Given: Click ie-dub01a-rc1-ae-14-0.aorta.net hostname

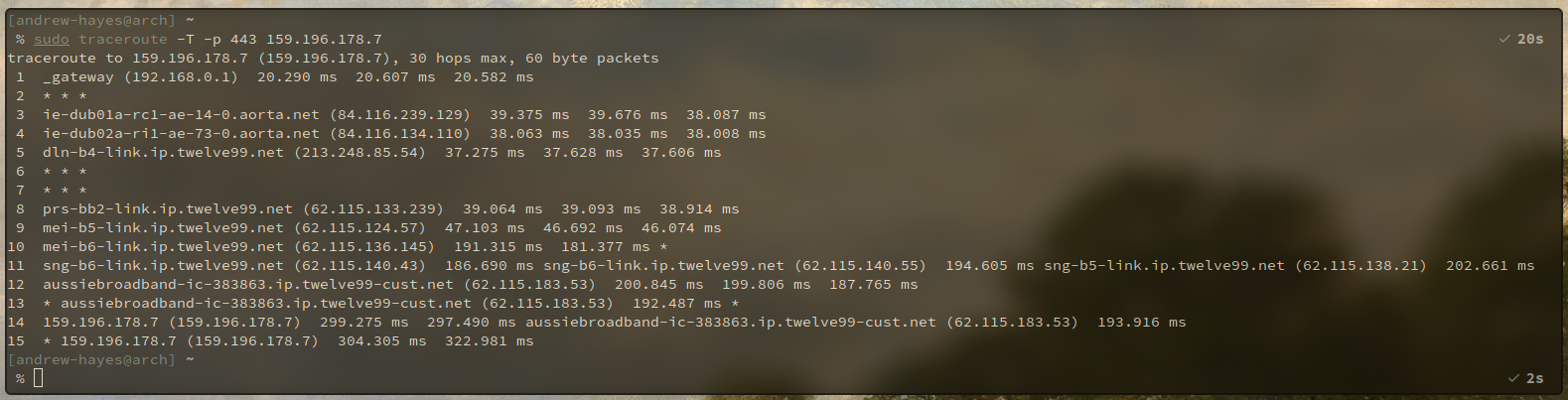Looking at the screenshot, I should click(182, 115).
